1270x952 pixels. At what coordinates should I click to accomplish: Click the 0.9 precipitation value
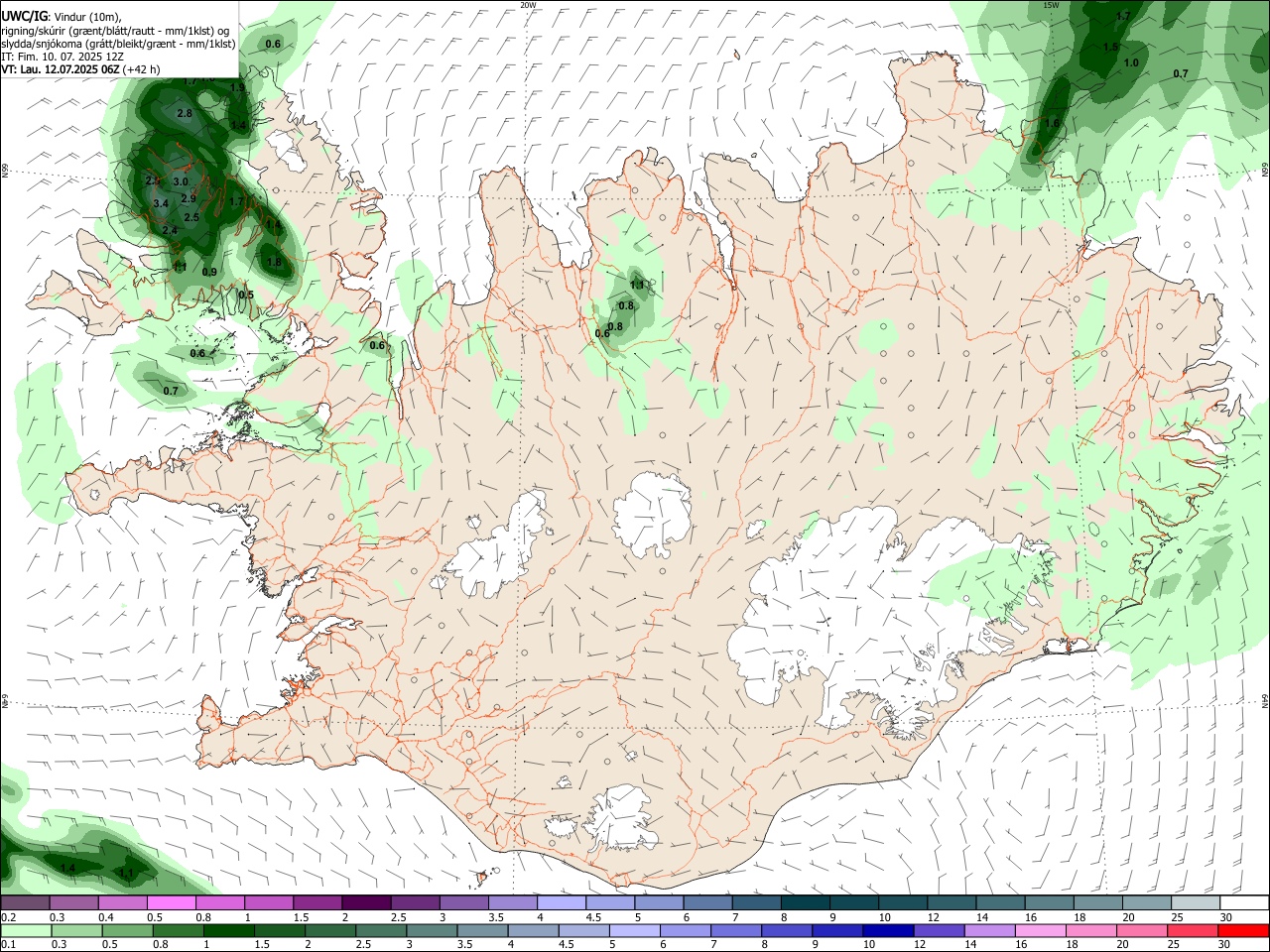(x=209, y=272)
